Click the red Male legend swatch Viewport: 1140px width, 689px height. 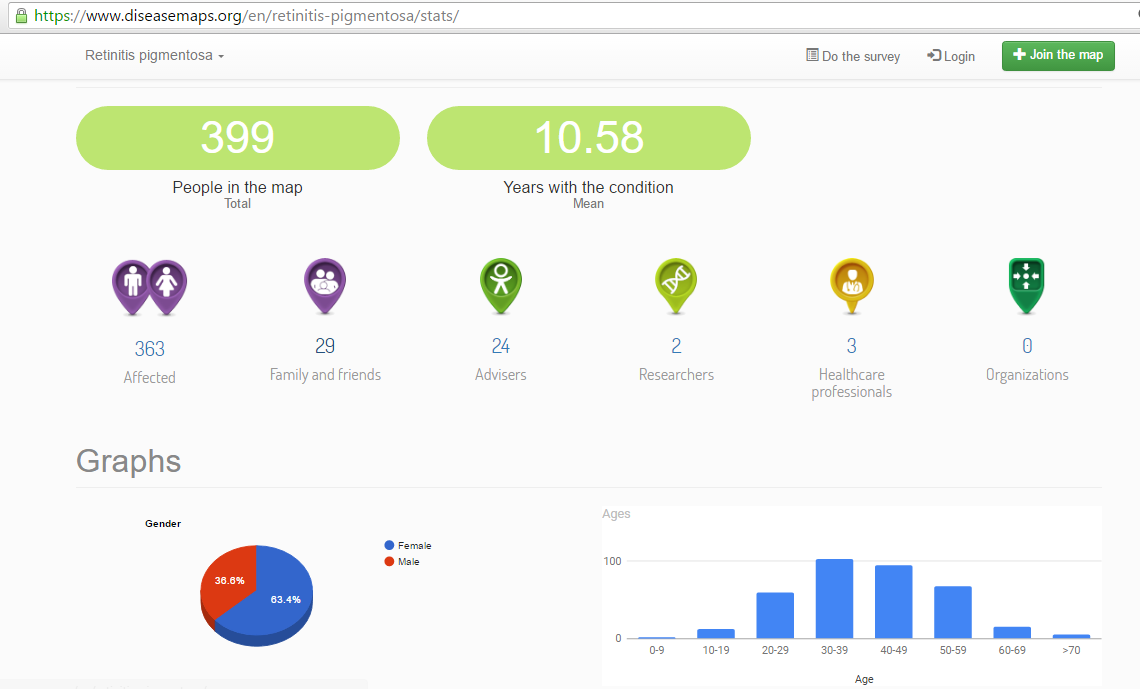click(x=389, y=561)
